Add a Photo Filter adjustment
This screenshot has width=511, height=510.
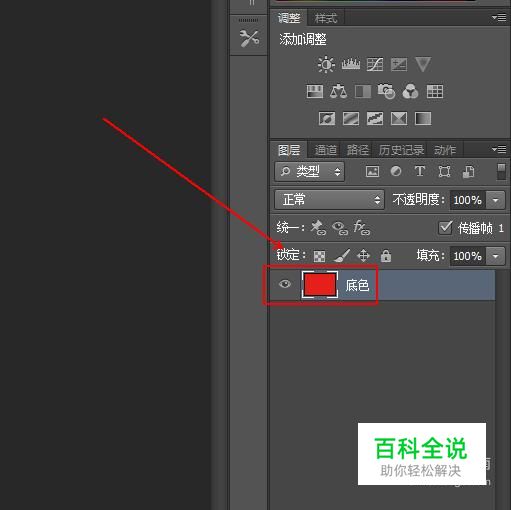pos(386,91)
